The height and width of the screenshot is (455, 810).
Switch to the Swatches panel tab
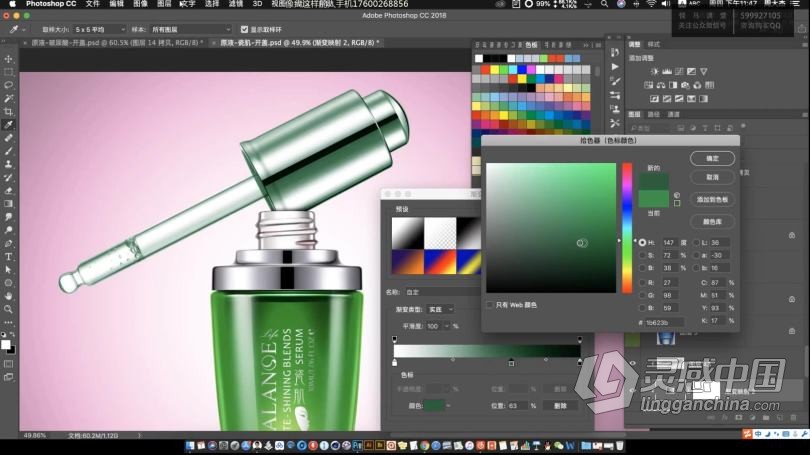pyautogui.click(x=532, y=45)
